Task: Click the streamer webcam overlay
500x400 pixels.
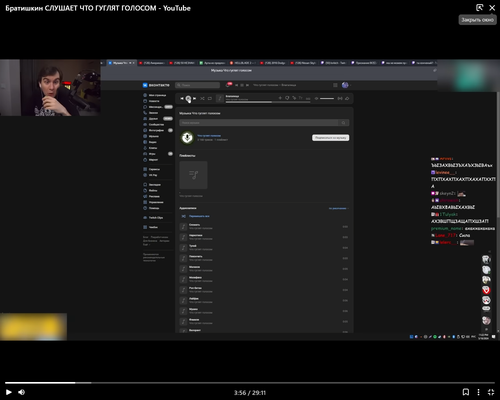Action: coord(50,88)
